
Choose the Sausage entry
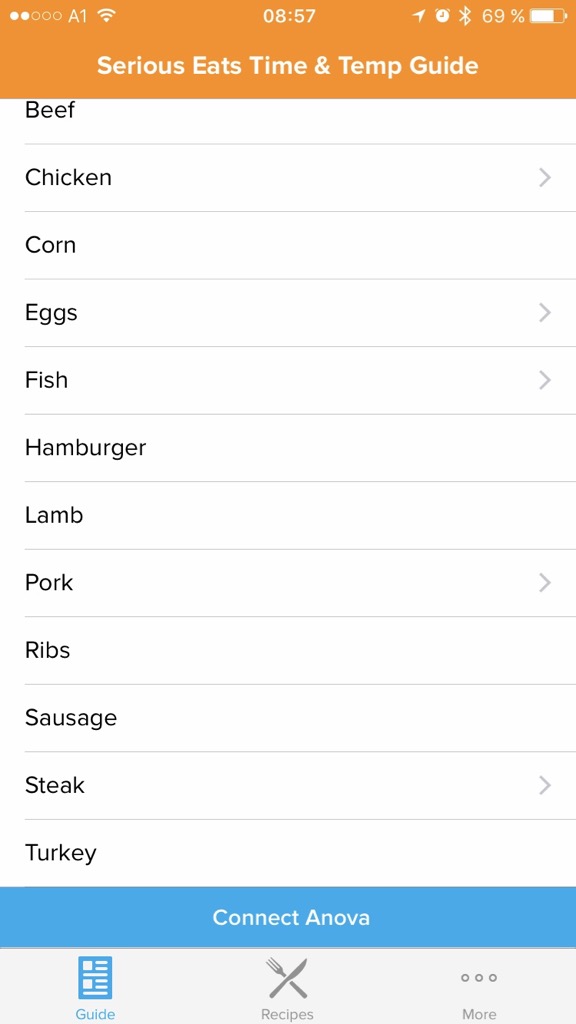point(288,718)
